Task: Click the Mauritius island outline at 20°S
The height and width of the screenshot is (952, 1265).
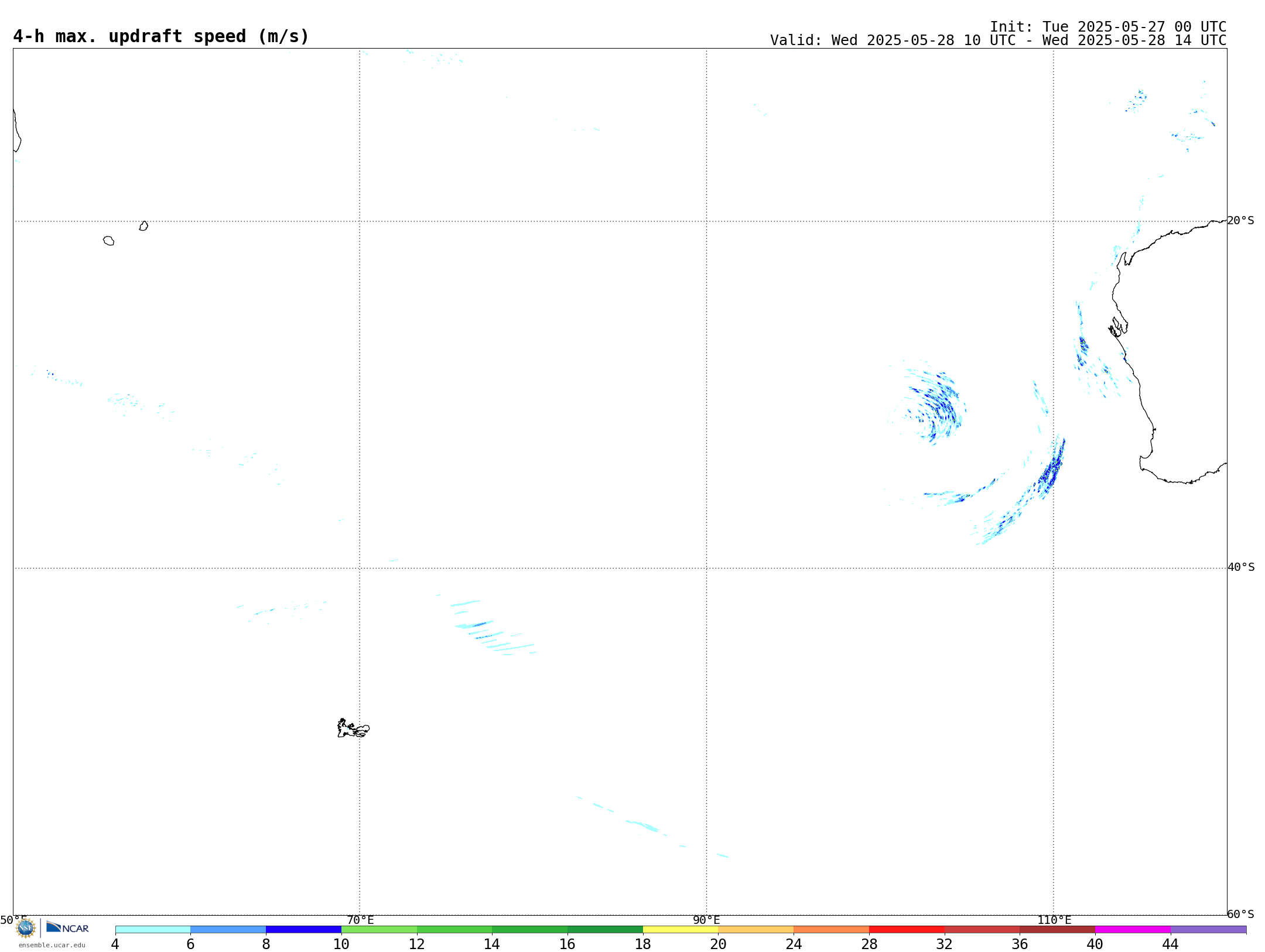Action: (x=143, y=225)
